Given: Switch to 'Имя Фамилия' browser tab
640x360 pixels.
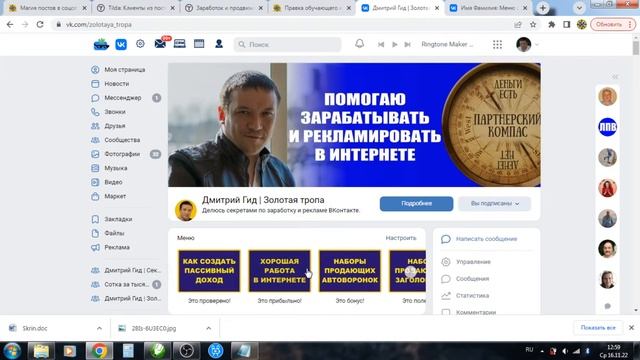Looking at the screenshot, I should (489, 8).
